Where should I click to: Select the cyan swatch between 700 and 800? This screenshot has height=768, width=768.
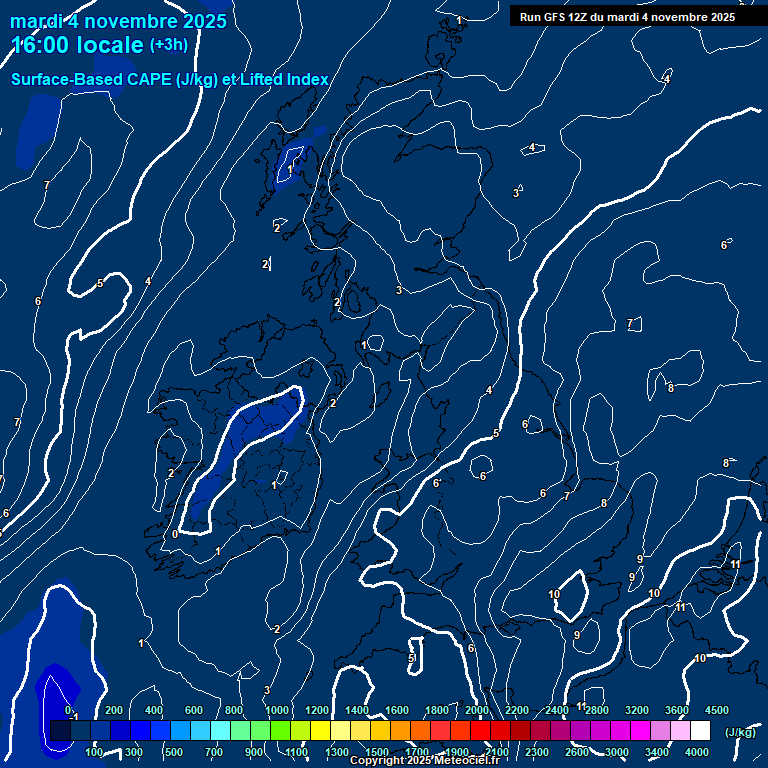[x=220, y=730]
